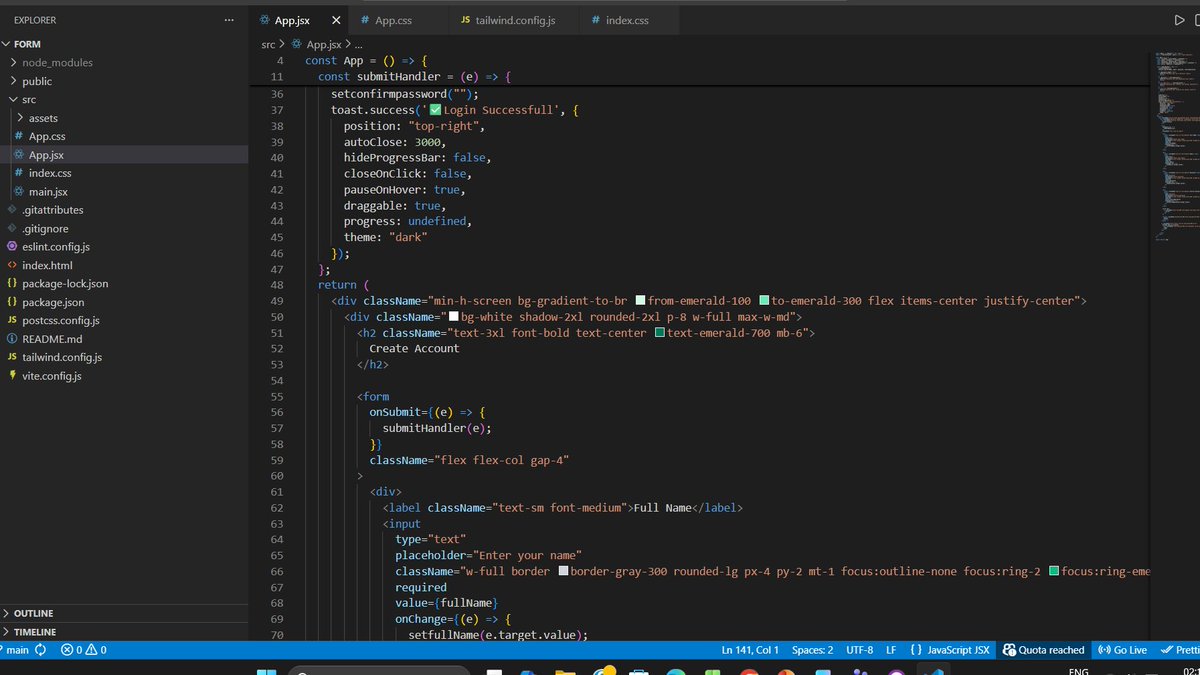Image resolution: width=1200 pixels, height=675 pixels.
Task: Change language mode from JavaScript JSX
Action: (x=949, y=650)
